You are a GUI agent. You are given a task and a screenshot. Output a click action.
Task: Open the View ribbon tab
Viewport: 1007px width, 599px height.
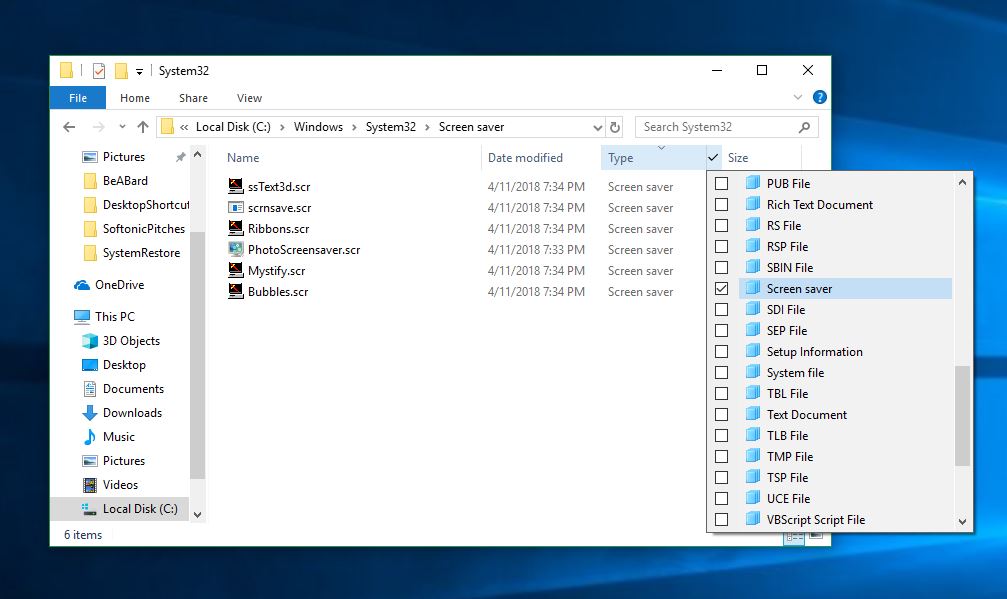click(249, 98)
